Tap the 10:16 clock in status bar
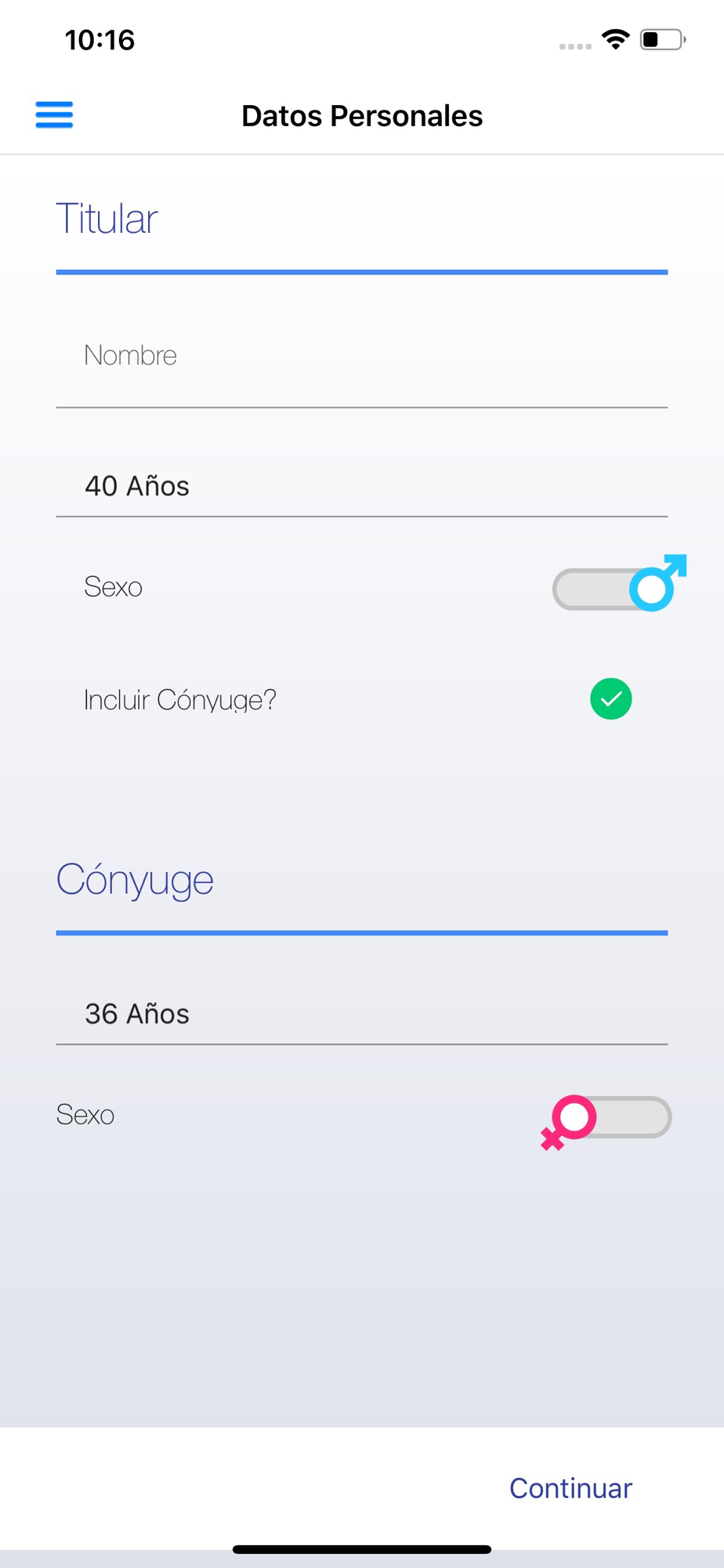Image resolution: width=724 pixels, height=1568 pixels. 100,40
